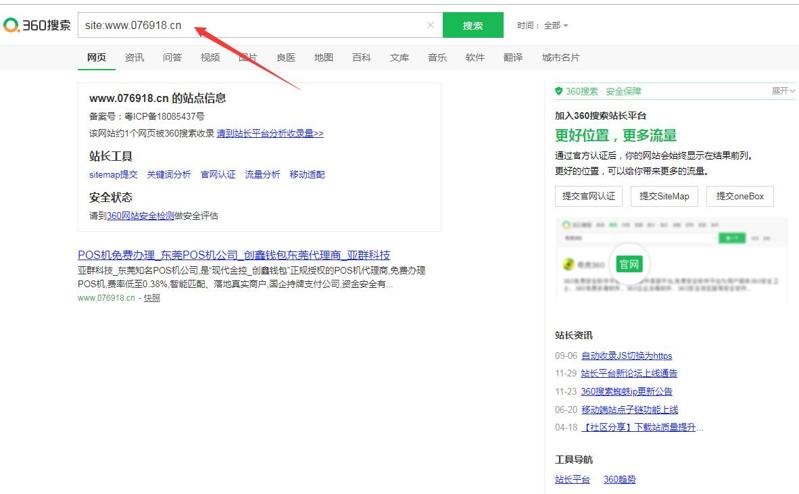Switch to the 资讯 tab
Image resolution: width=799 pixels, height=494 pixels.
pyautogui.click(x=134, y=57)
